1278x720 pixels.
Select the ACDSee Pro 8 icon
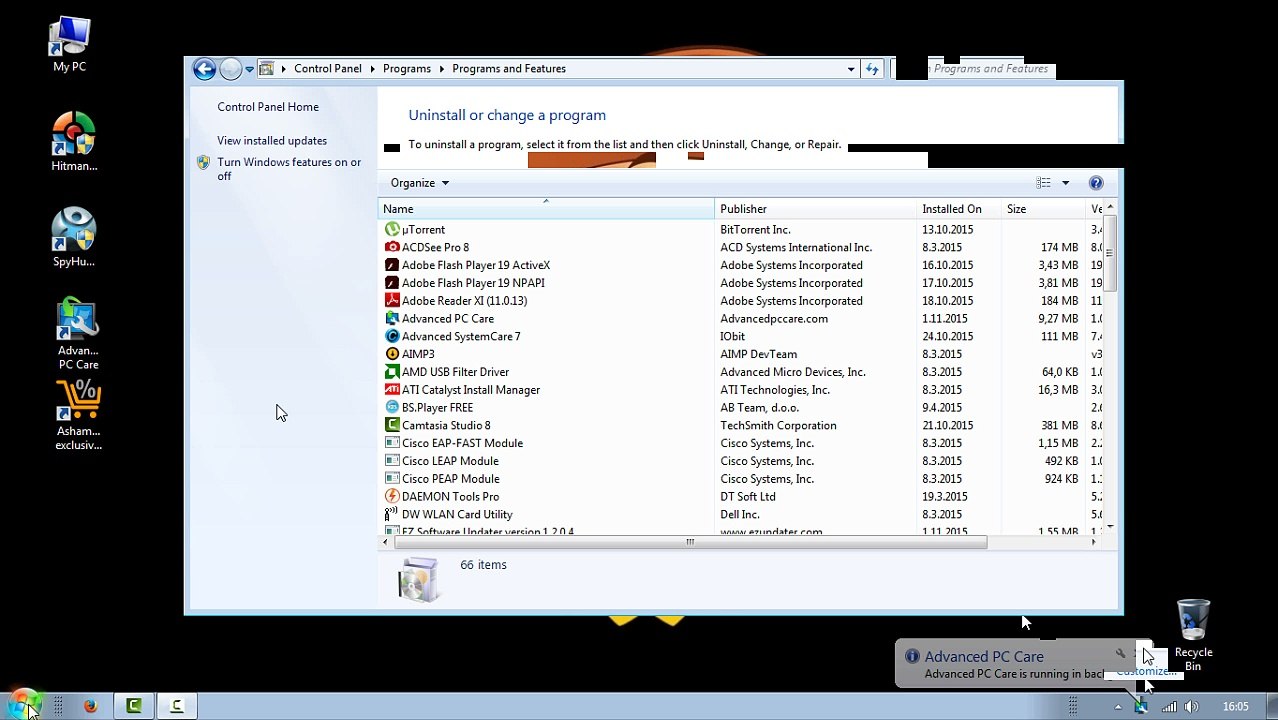click(x=392, y=247)
